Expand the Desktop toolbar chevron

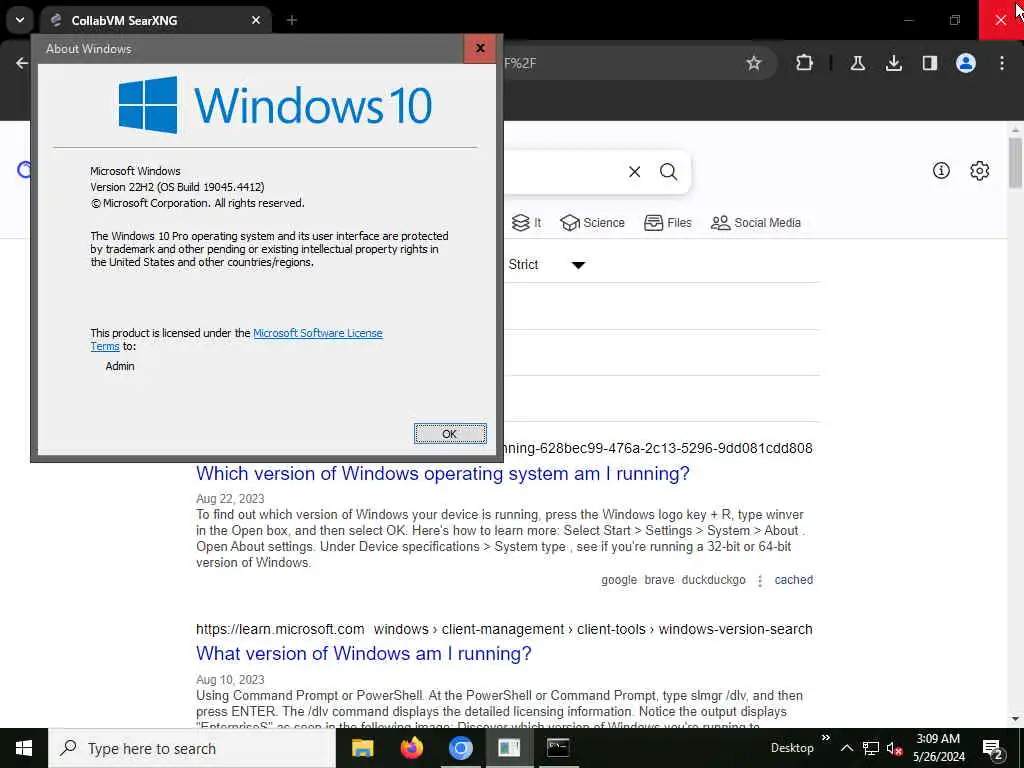[x=825, y=738]
